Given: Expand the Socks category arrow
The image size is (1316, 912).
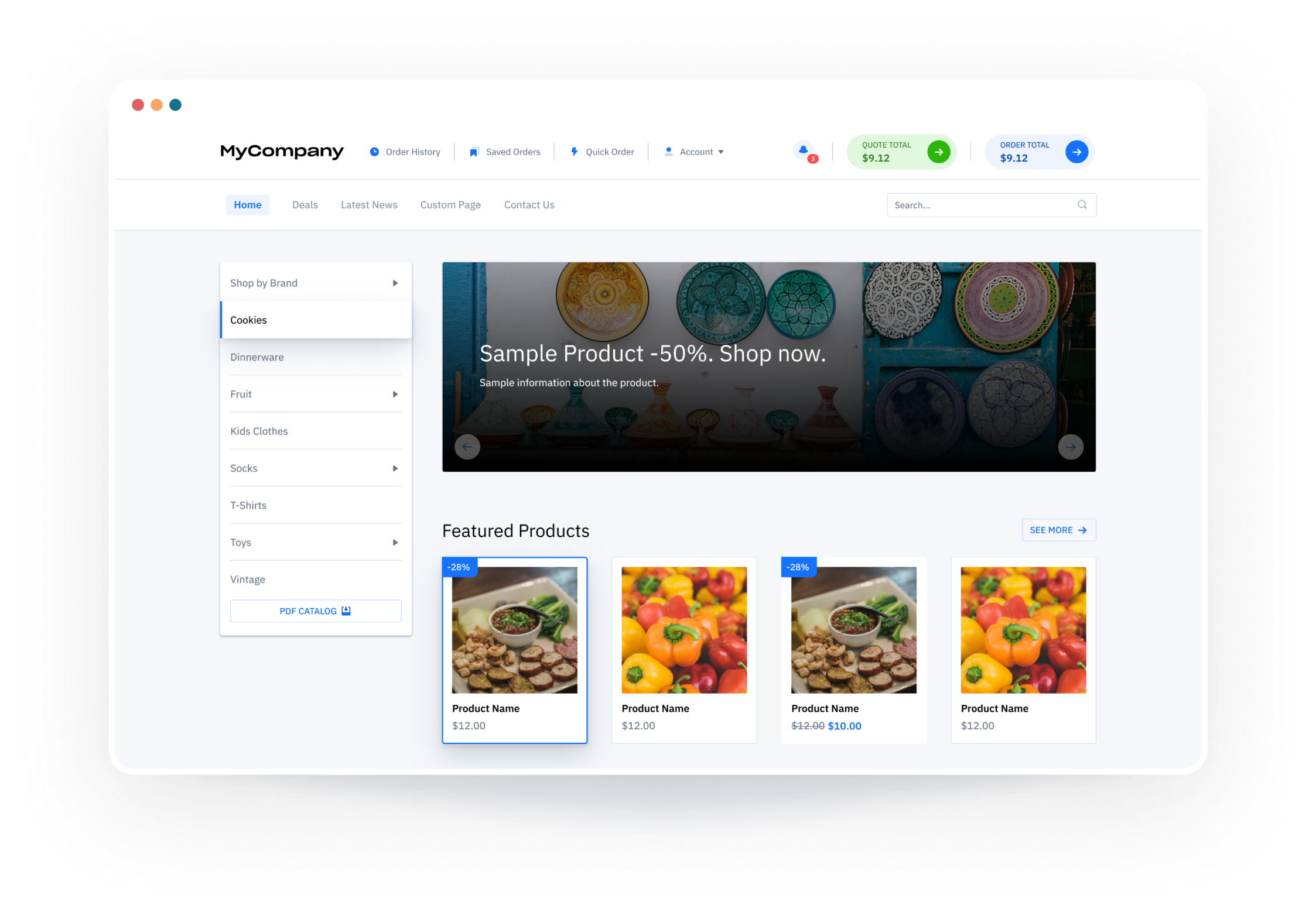Looking at the screenshot, I should 395,468.
